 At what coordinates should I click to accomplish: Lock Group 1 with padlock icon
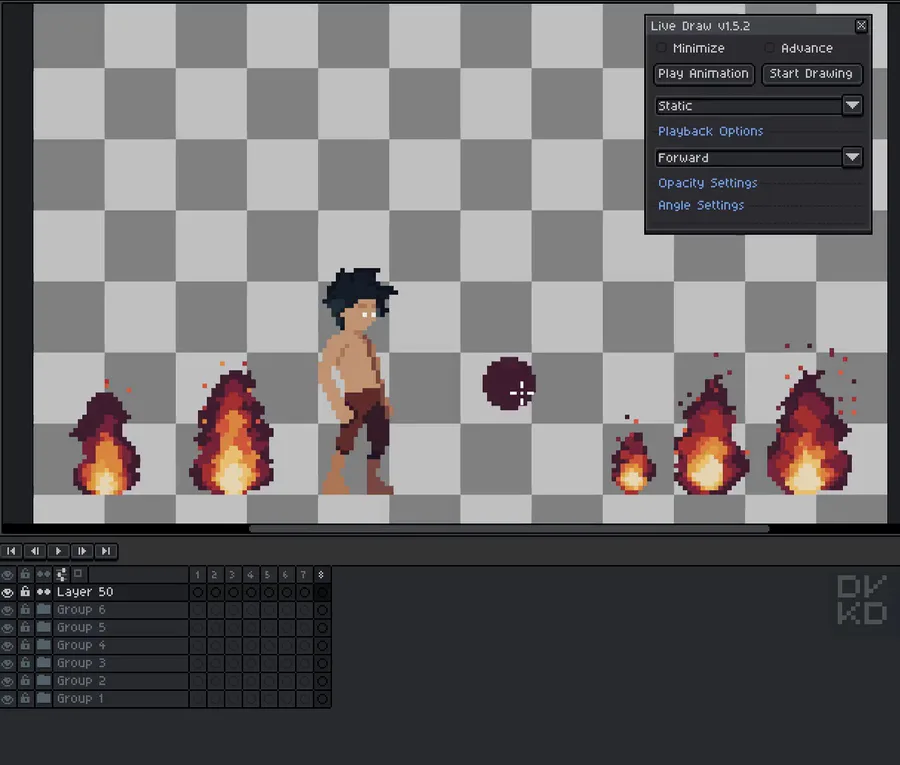(25, 698)
